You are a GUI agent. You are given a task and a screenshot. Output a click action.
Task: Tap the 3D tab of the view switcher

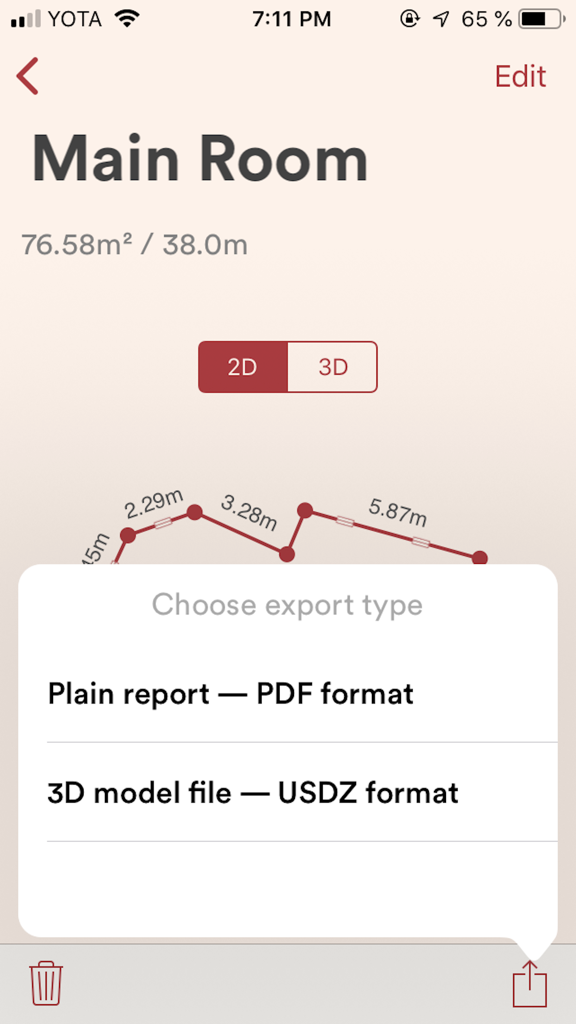332,366
